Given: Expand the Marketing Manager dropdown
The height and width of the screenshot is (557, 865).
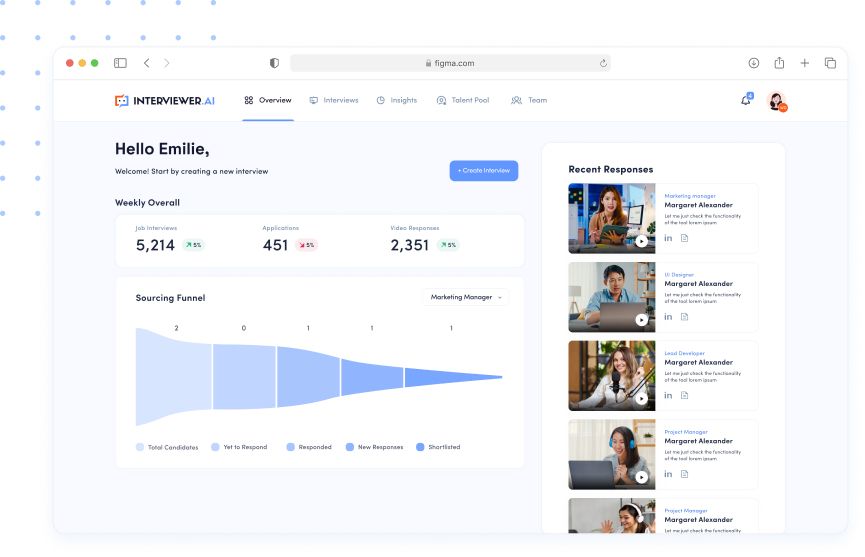Looking at the screenshot, I should point(466,297).
